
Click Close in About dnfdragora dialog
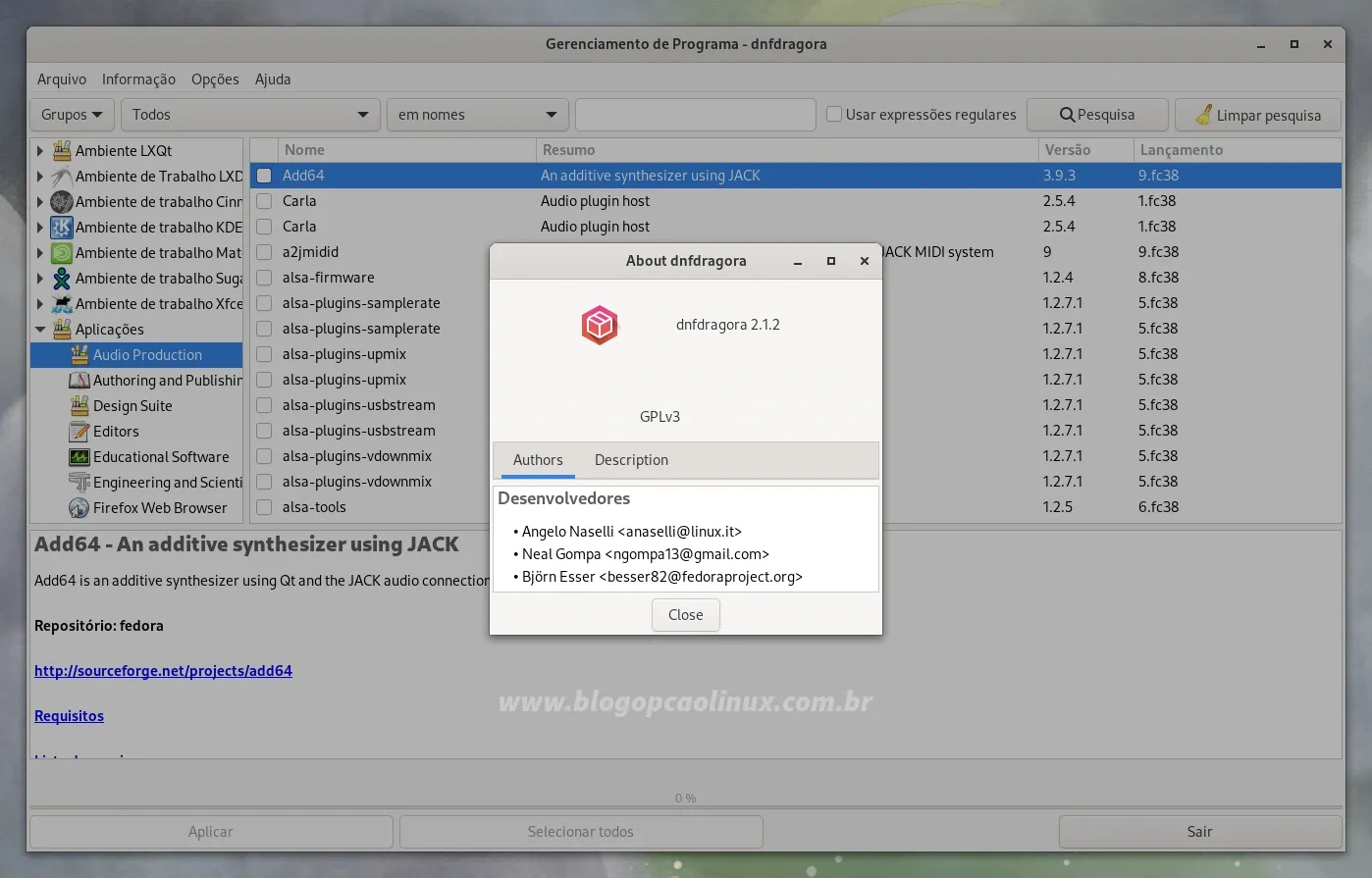coord(686,615)
